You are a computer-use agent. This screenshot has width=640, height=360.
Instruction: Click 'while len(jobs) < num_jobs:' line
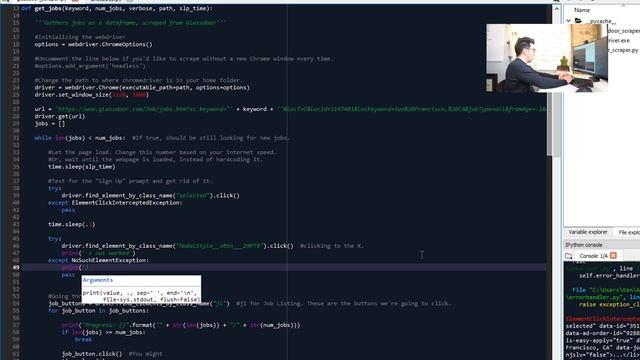(80, 138)
